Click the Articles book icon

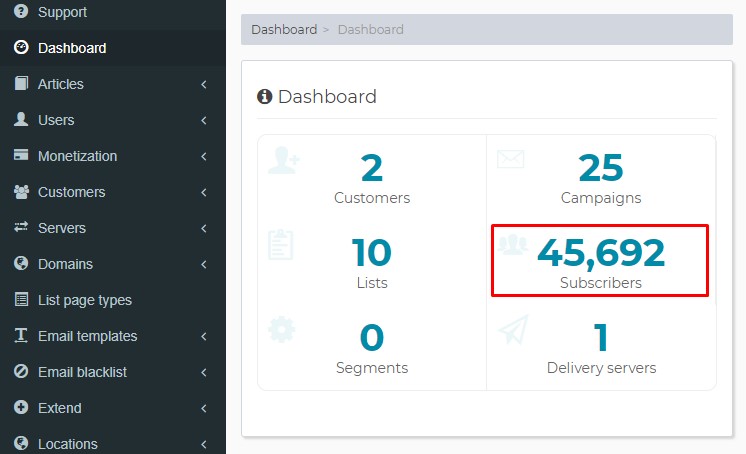tap(21, 83)
